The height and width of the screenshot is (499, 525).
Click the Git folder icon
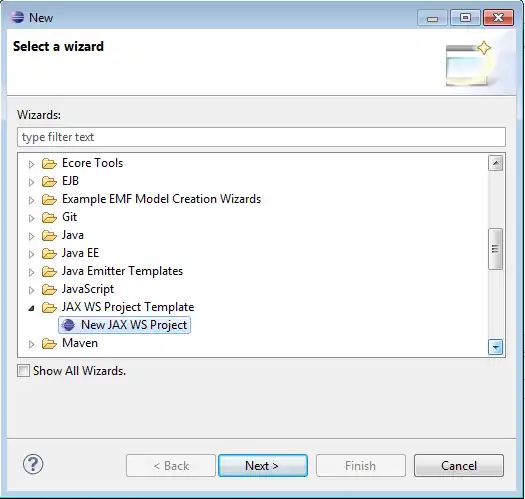point(49,218)
